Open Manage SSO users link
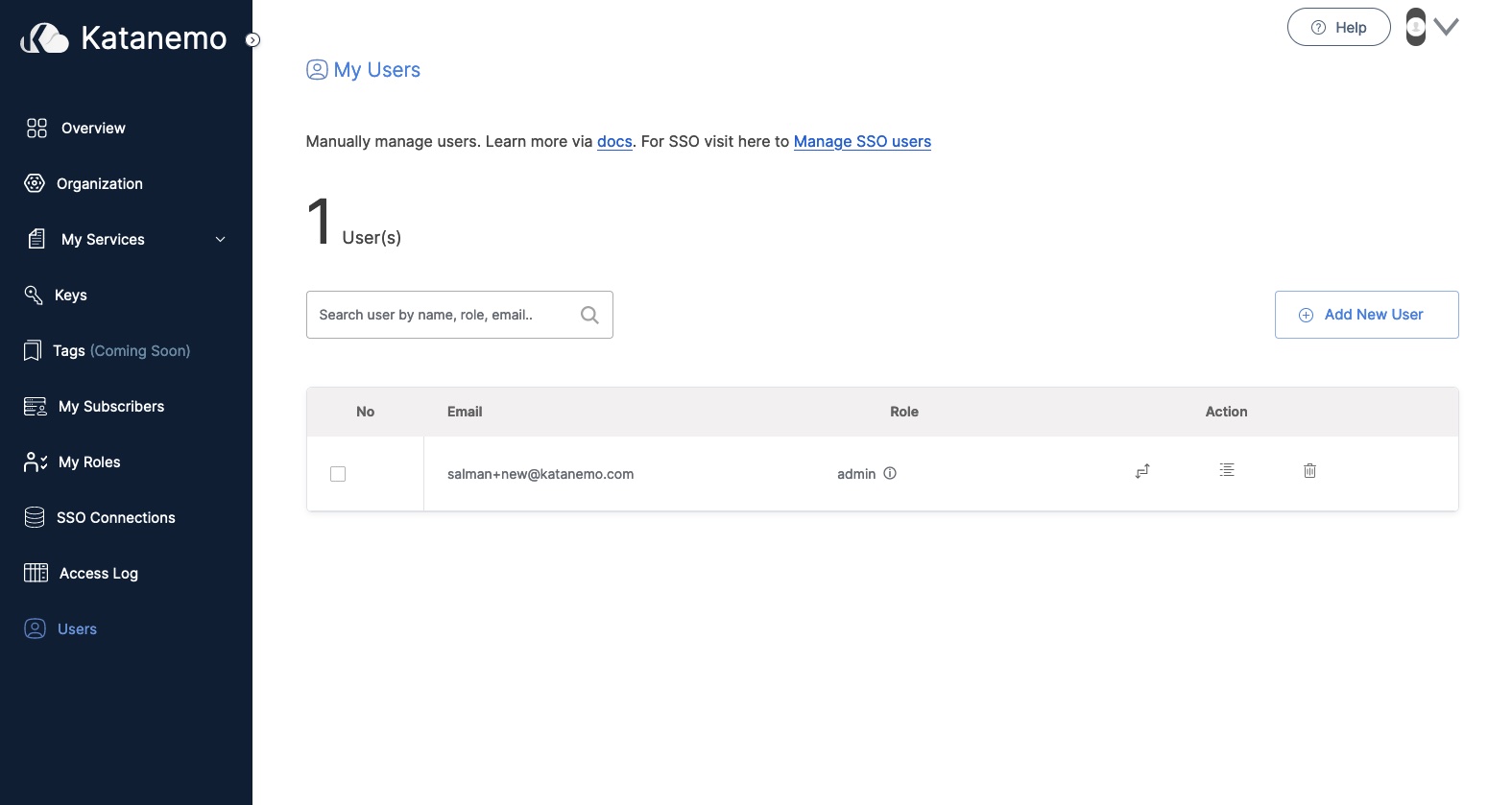1512x805 pixels. click(x=862, y=141)
